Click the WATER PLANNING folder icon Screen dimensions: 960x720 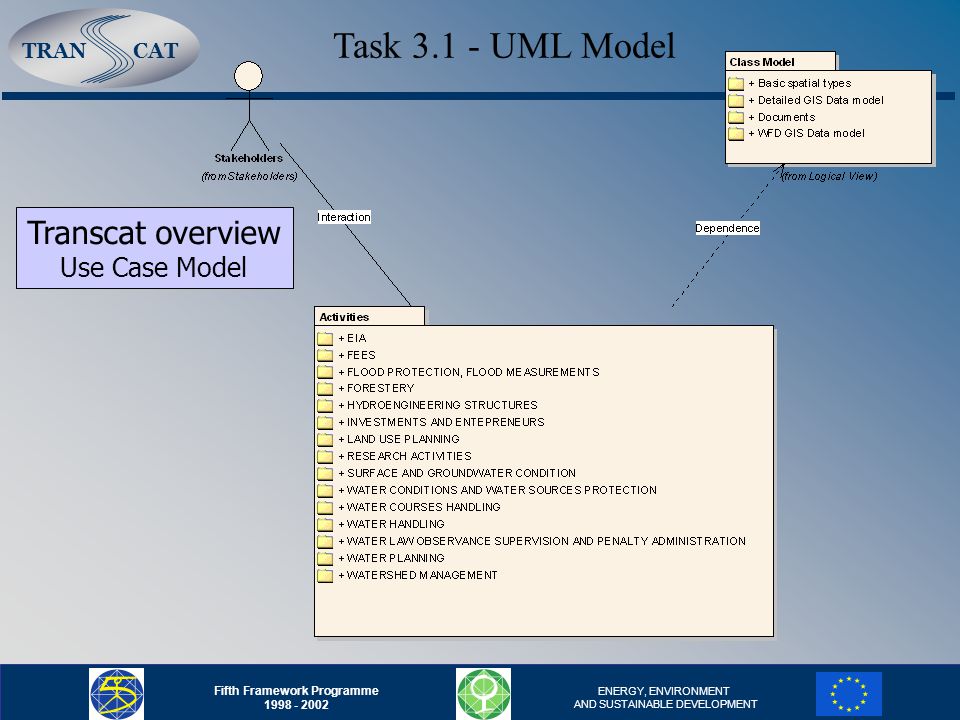pos(325,558)
